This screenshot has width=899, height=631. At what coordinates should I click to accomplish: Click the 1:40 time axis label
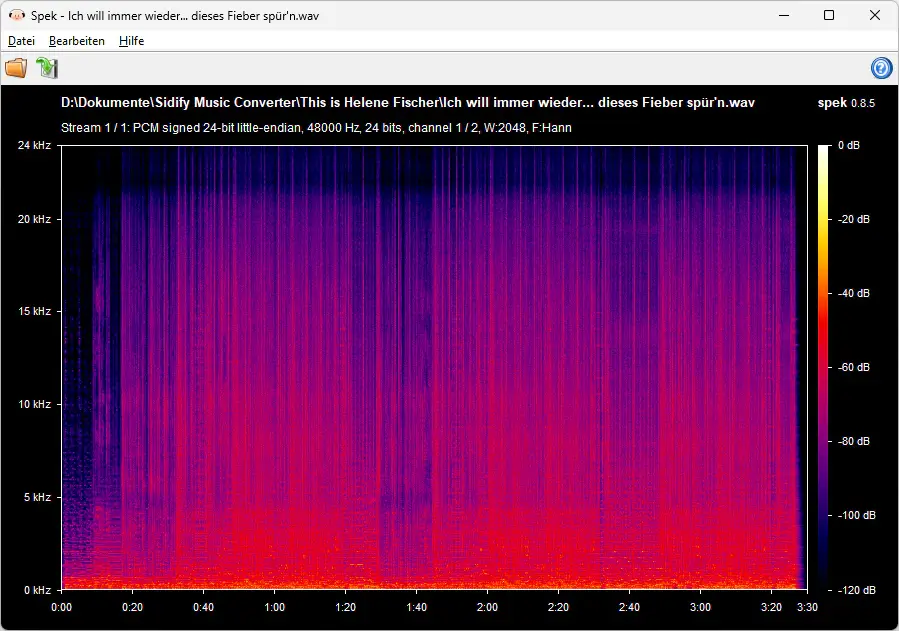[416, 607]
